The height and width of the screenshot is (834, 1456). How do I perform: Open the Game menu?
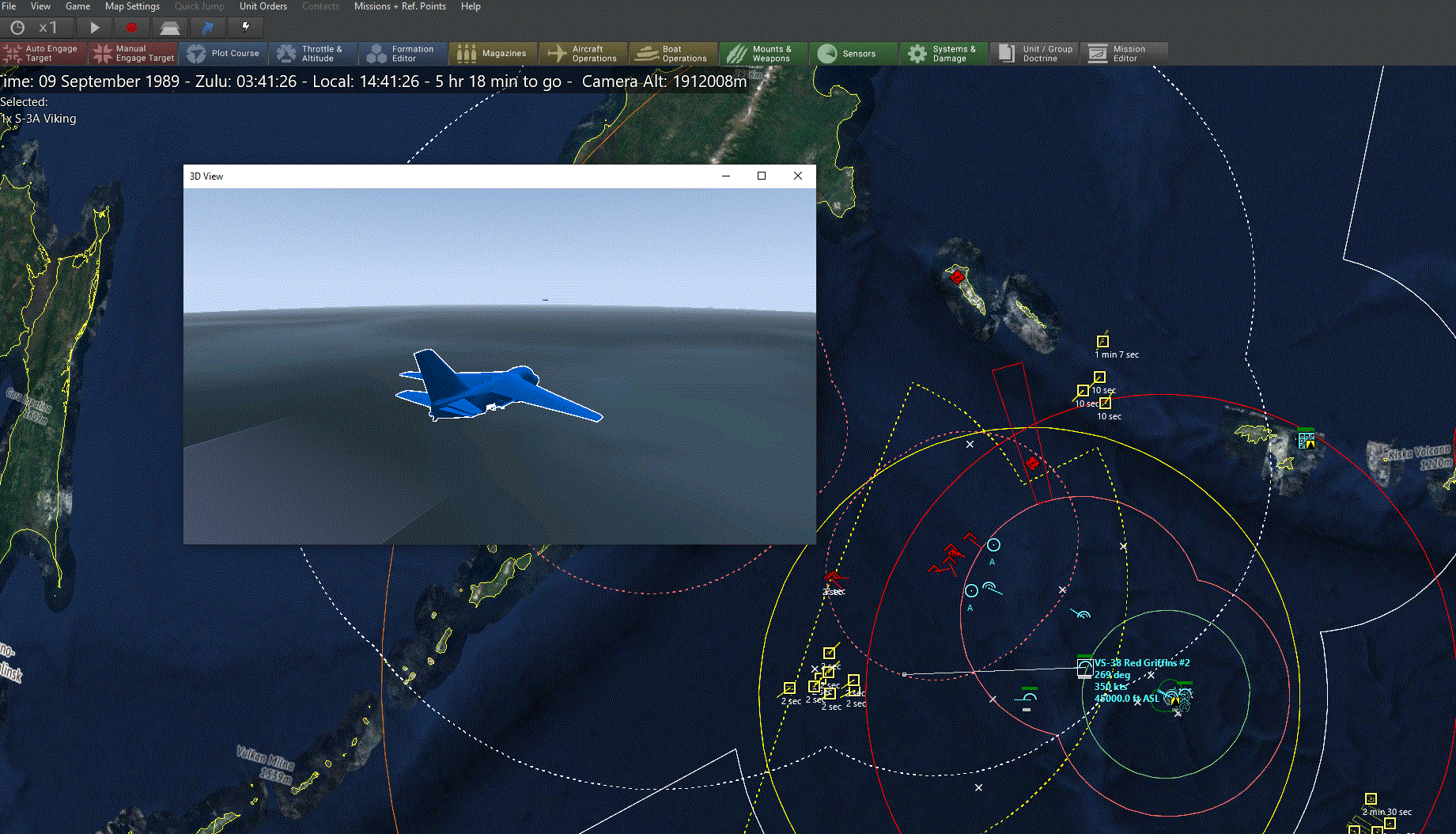[x=78, y=6]
